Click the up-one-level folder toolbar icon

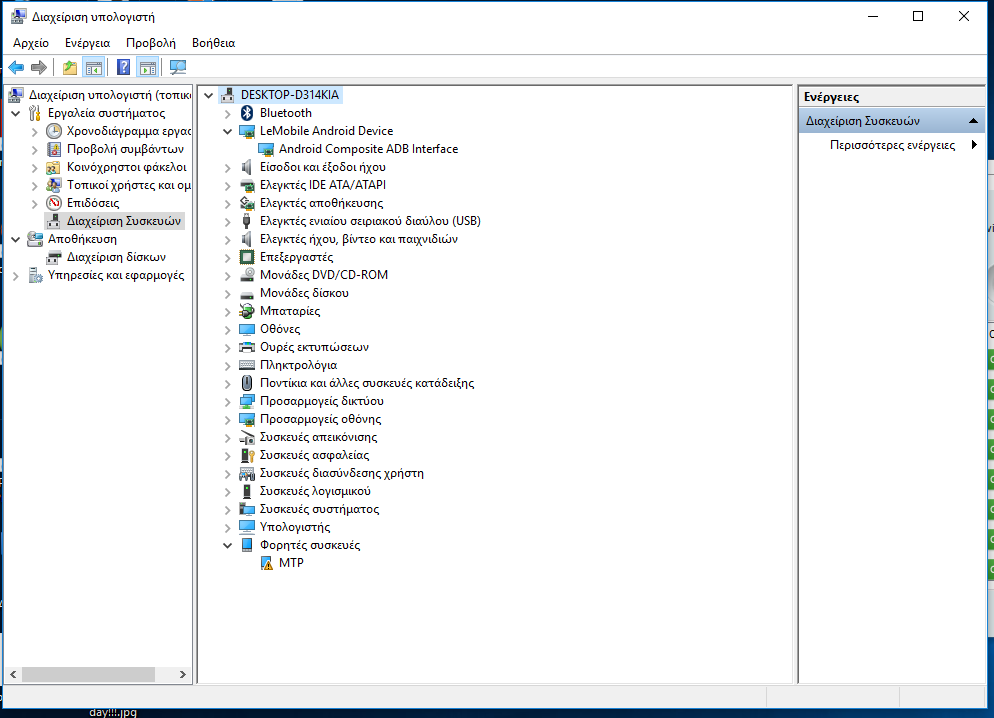click(69, 67)
